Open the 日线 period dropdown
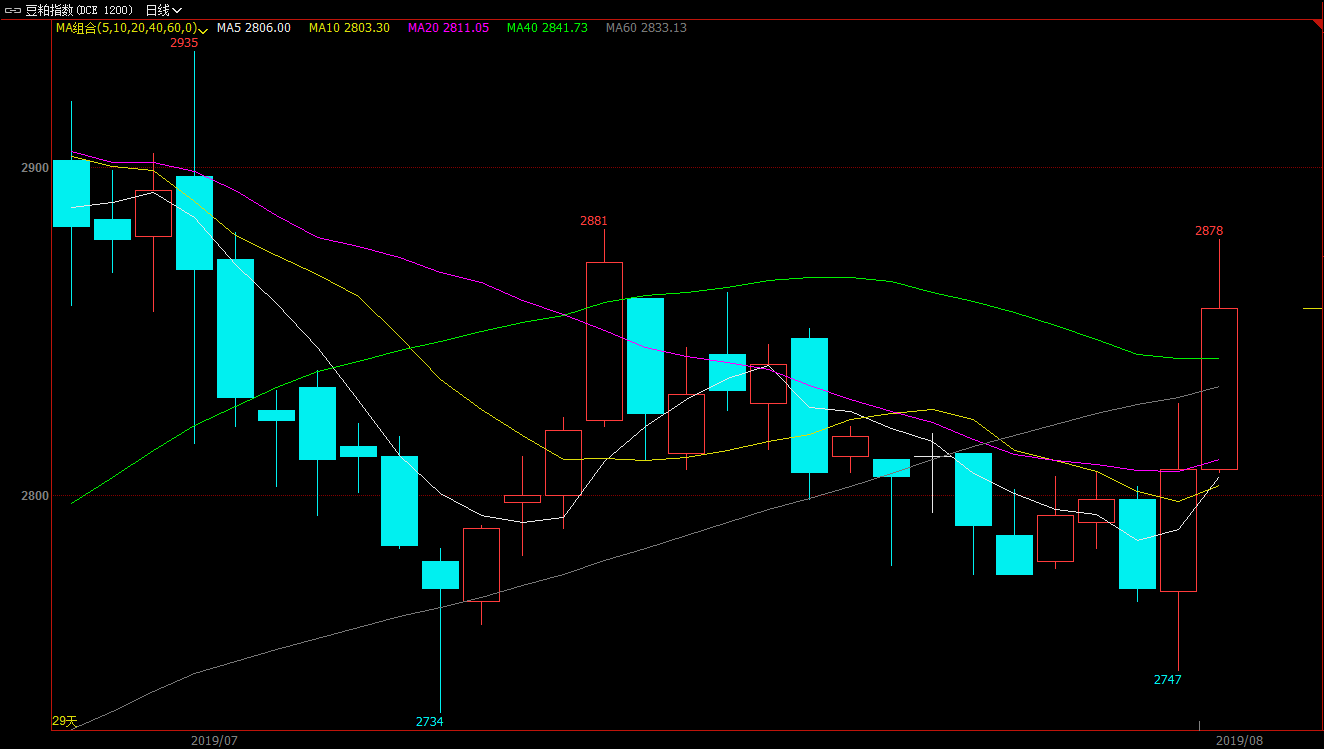 coord(164,10)
